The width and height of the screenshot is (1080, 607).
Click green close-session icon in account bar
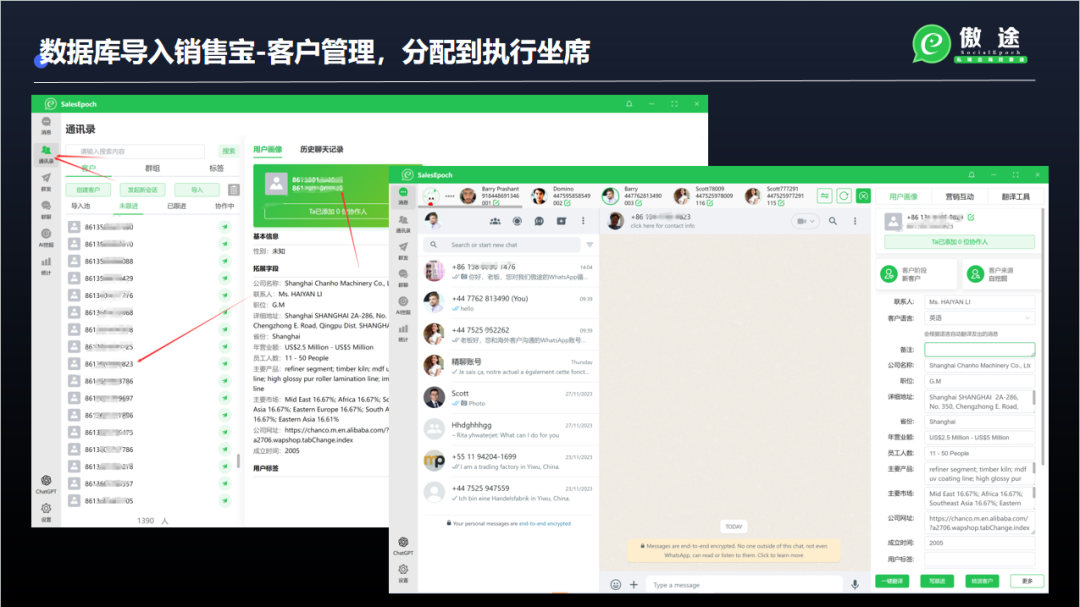pyautogui.click(x=863, y=196)
